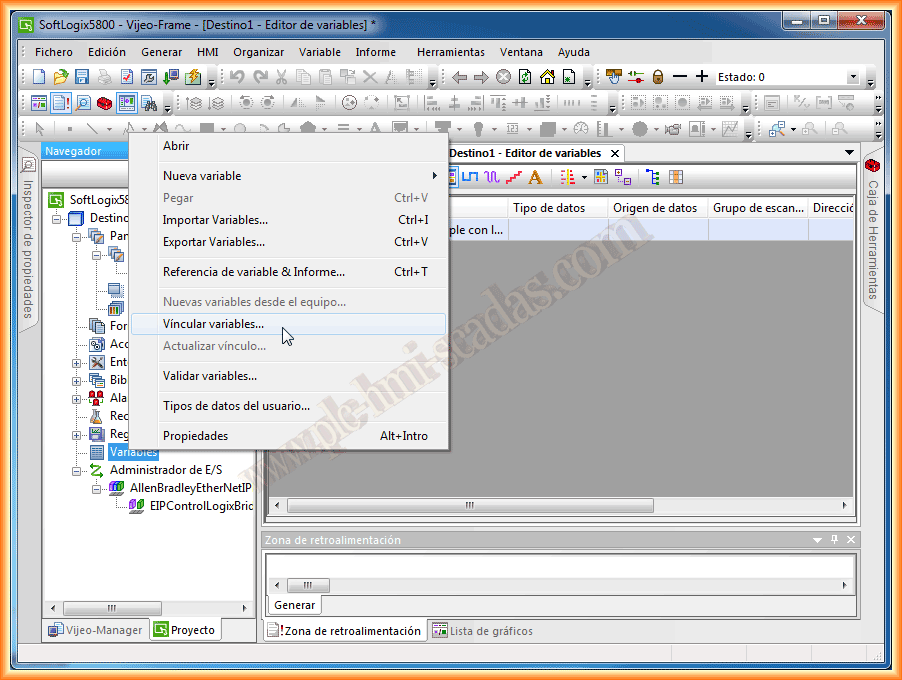Click the binoculars search icon
The width and height of the screenshot is (902, 680).
[x=149, y=102]
